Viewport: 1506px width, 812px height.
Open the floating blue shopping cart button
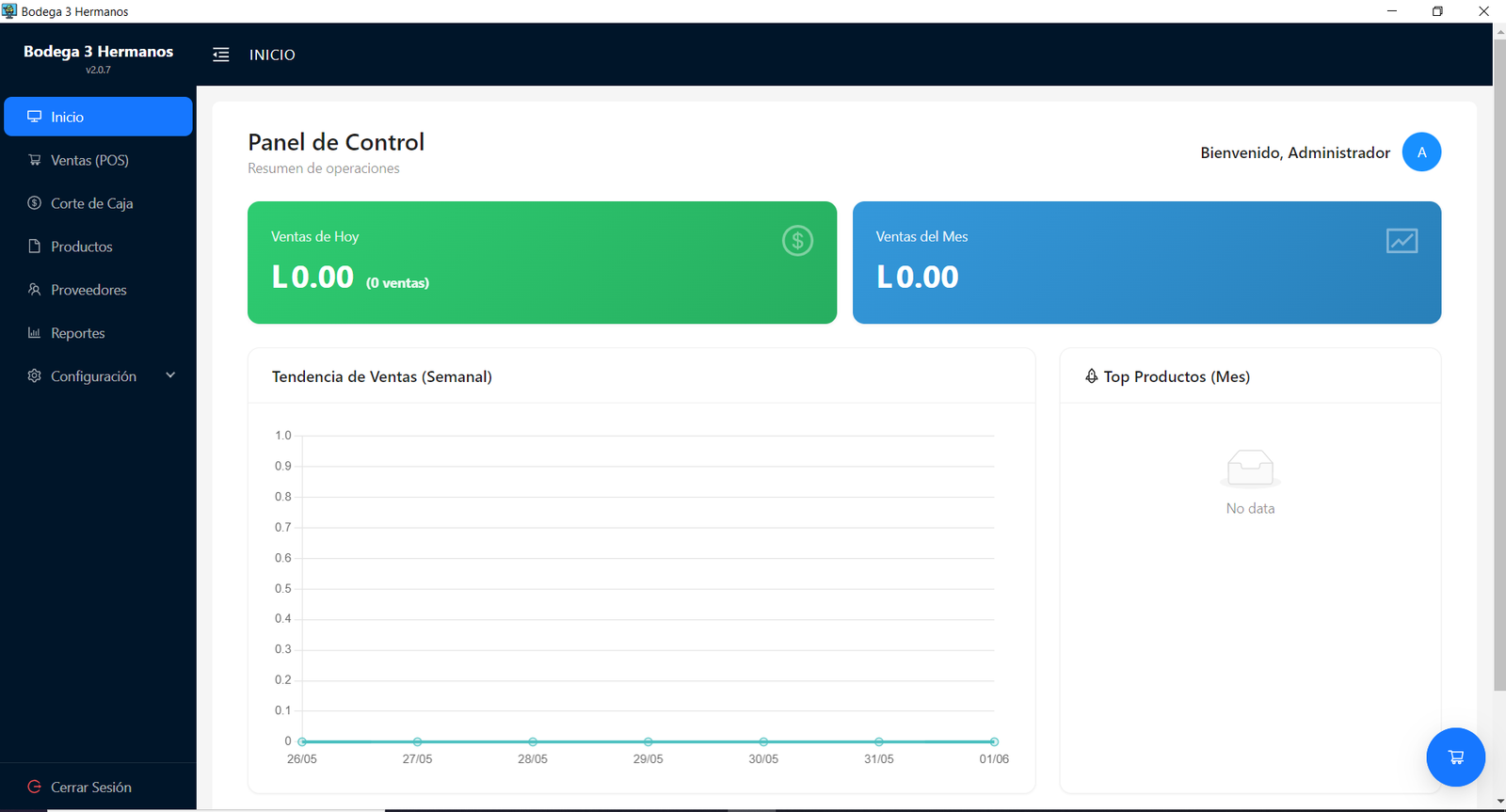pyautogui.click(x=1455, y=757)
